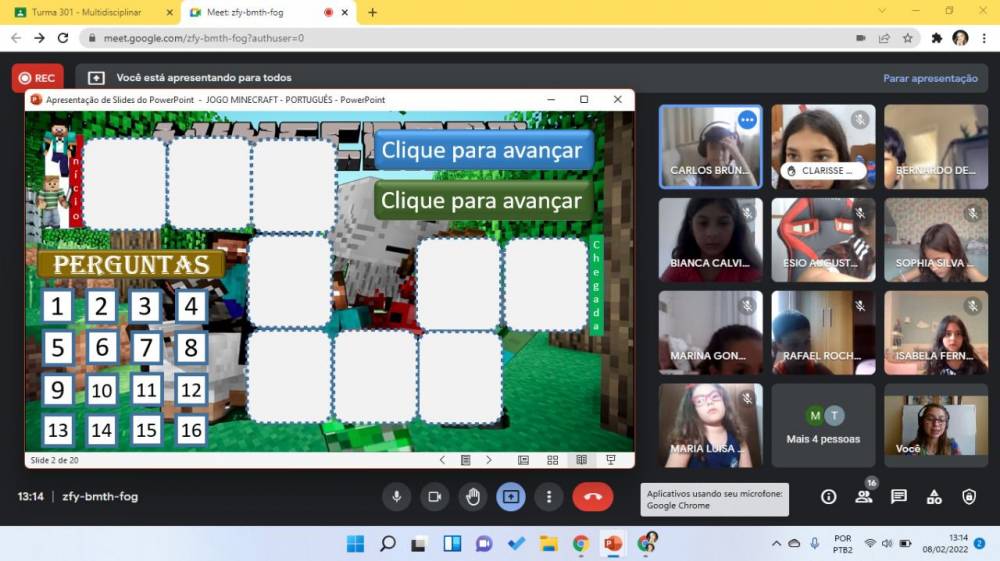This screenshot has height=561, width=1000.
Task: Click the Mais 4 pessoas tile
Action: click(x=823, y=425)
